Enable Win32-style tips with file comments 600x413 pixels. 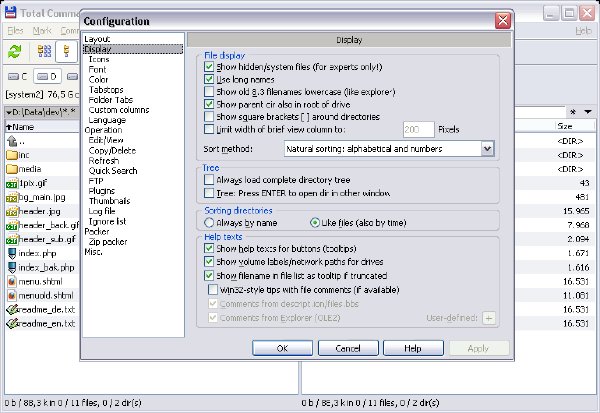213,289
